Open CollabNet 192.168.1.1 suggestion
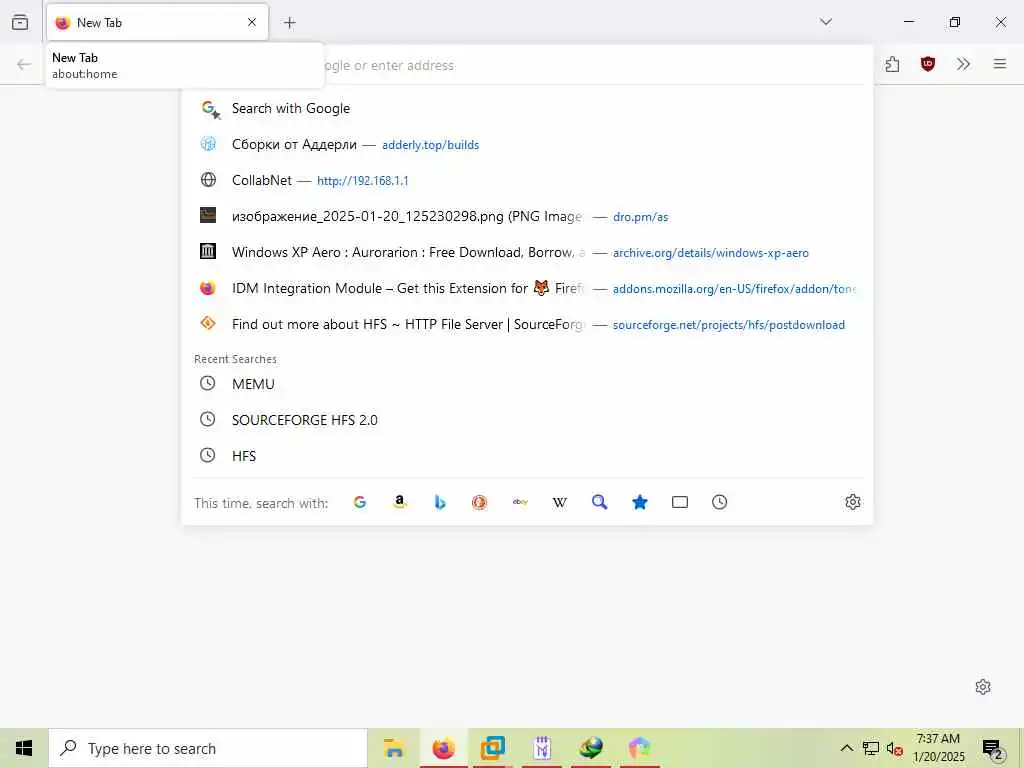 pos(527,180)
